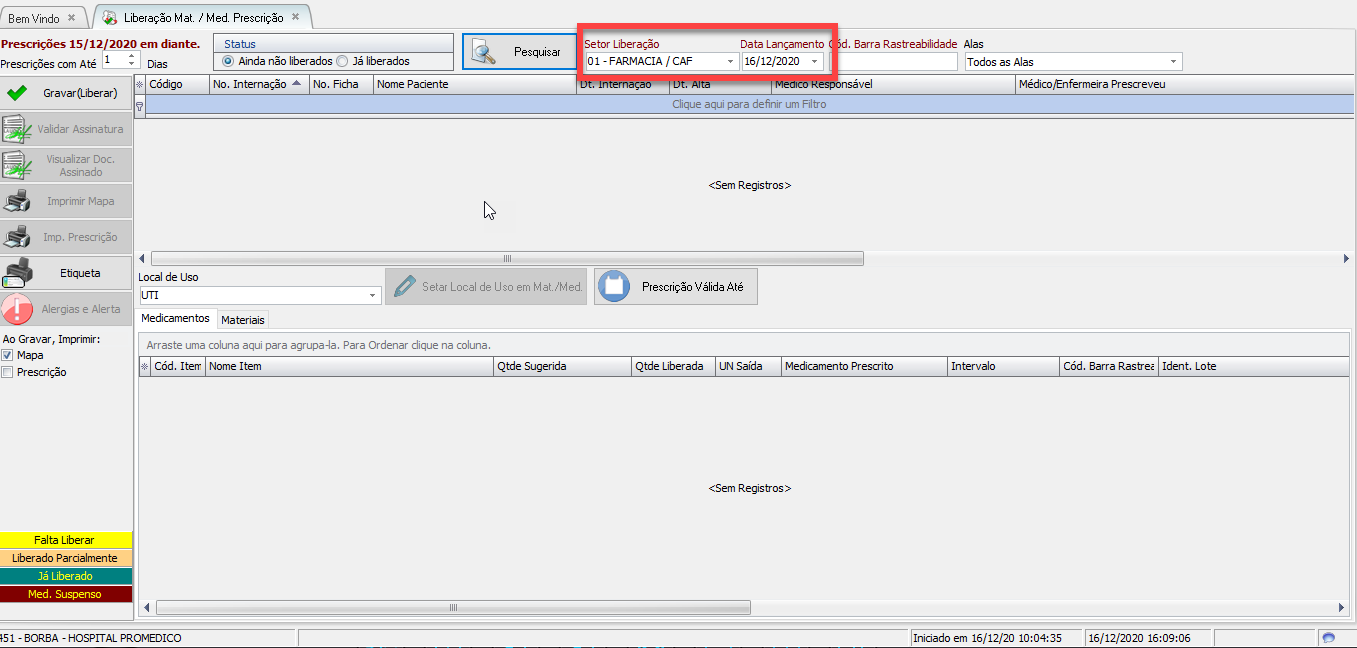Click the green checkmark Gravar(Liberar) icon
This screenshot has width=1357, height=648.
(x=17, y=93)
